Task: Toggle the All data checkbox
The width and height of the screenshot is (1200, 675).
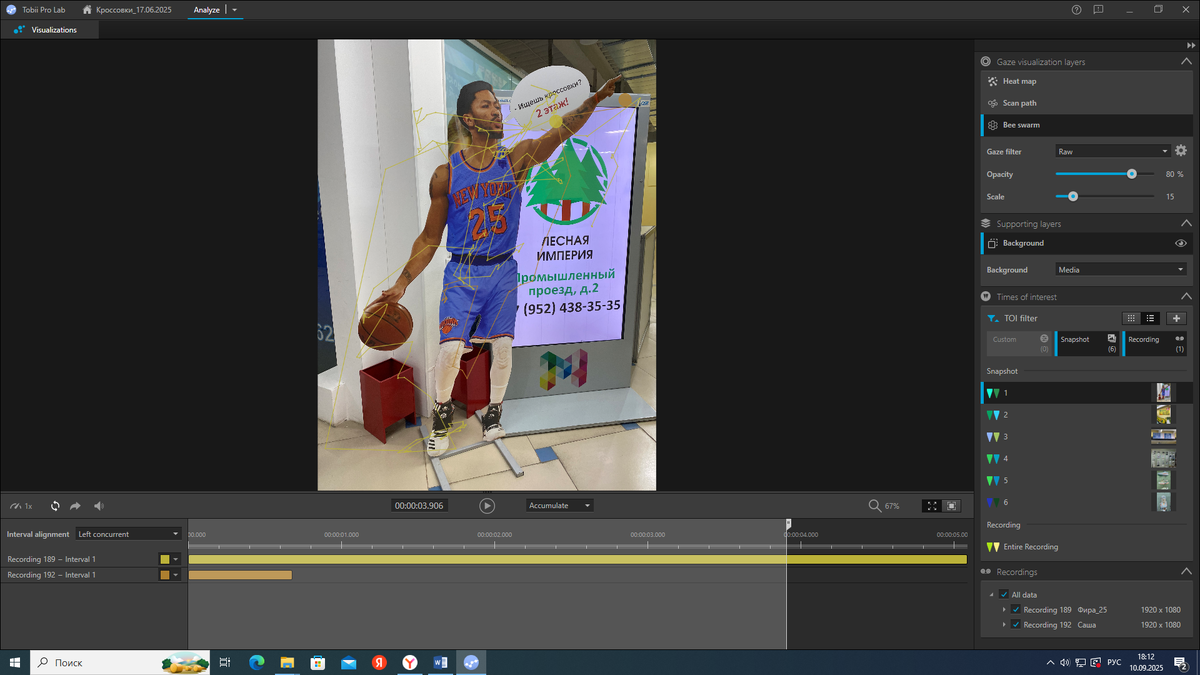Action: (1004, 594)
